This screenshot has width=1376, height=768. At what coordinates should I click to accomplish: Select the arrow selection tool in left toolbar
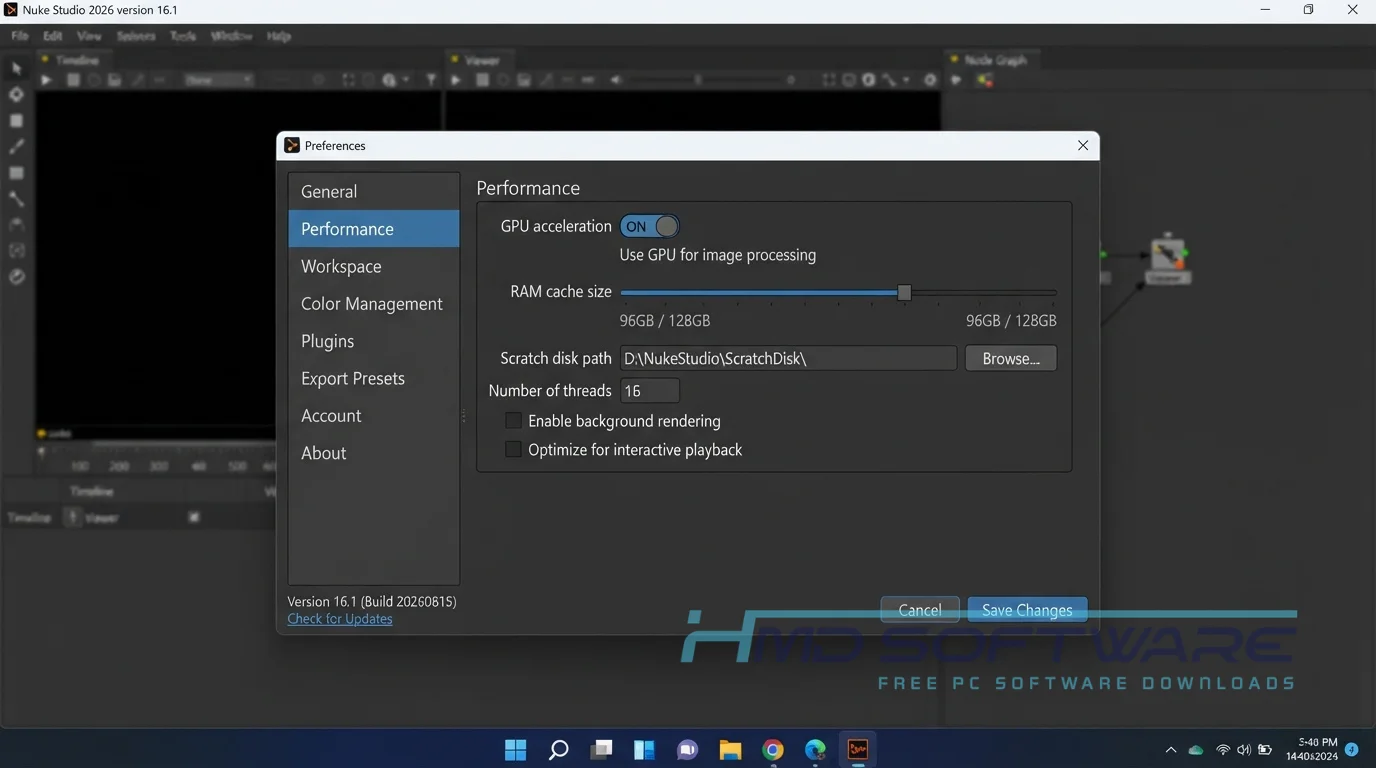coord(16,68)
